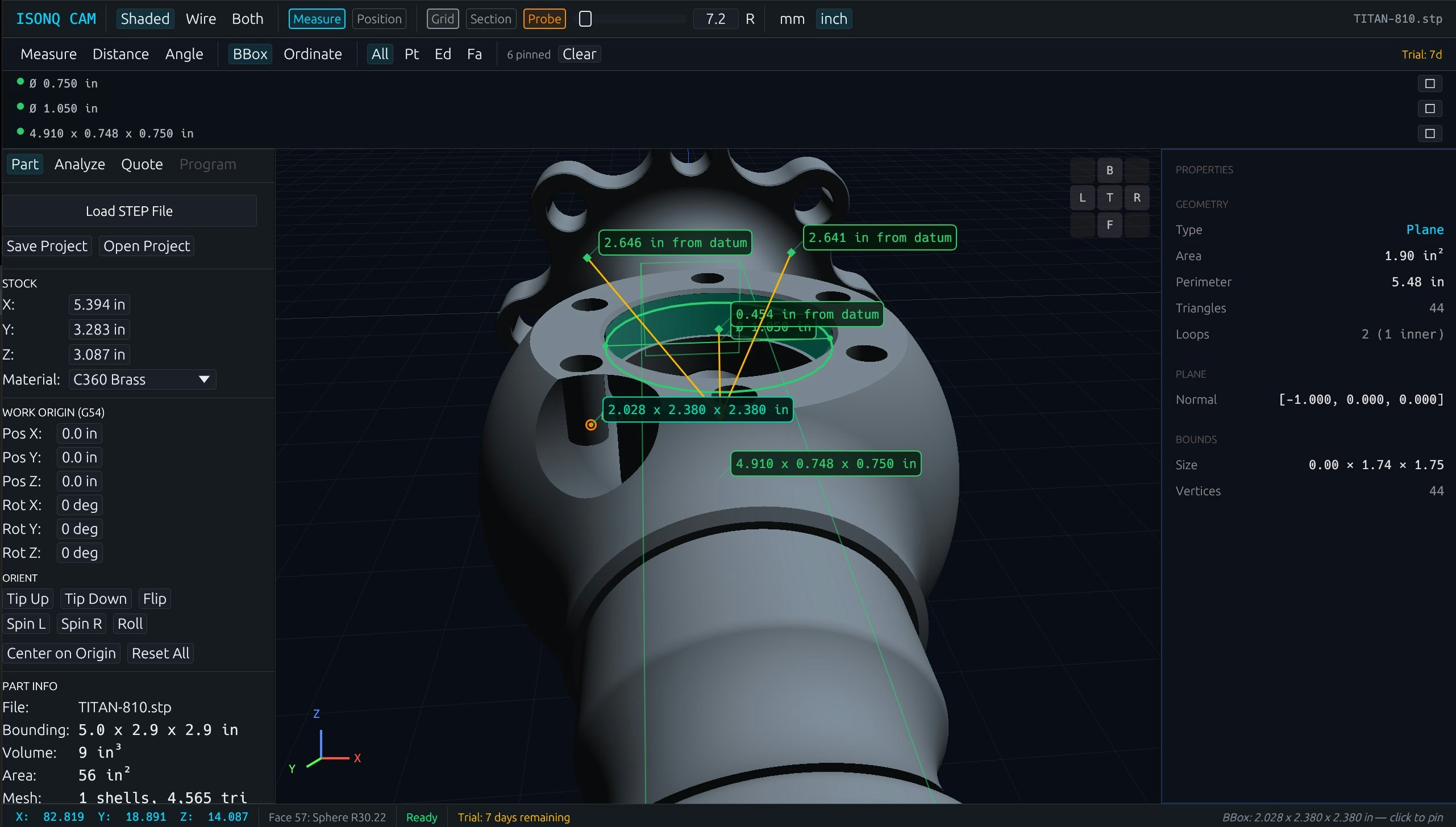The image size is (1456, 827).
Task: Click the Rot Z work origin field
Action: point(79,553)
